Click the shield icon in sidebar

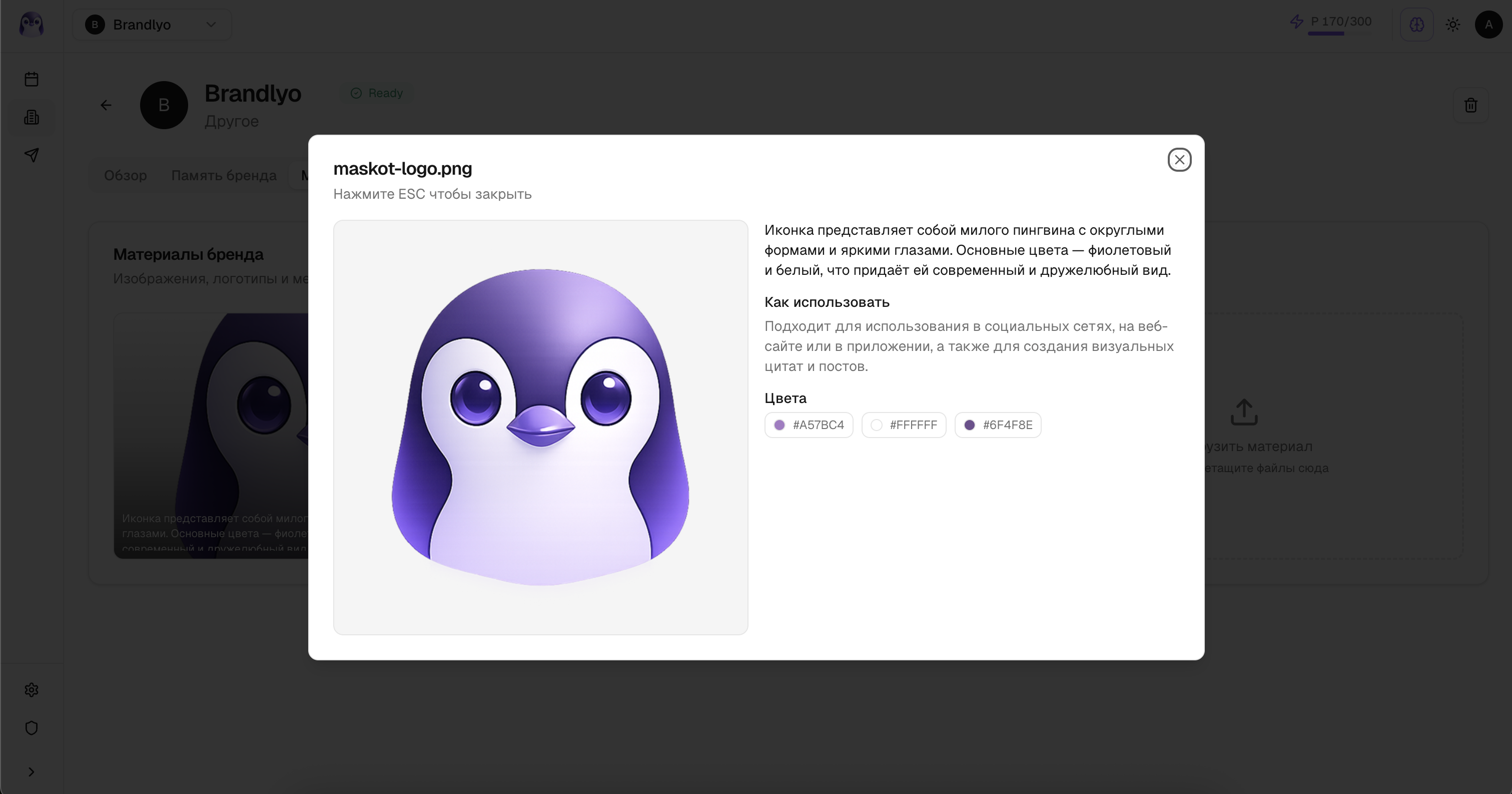[x=32, y=728]
